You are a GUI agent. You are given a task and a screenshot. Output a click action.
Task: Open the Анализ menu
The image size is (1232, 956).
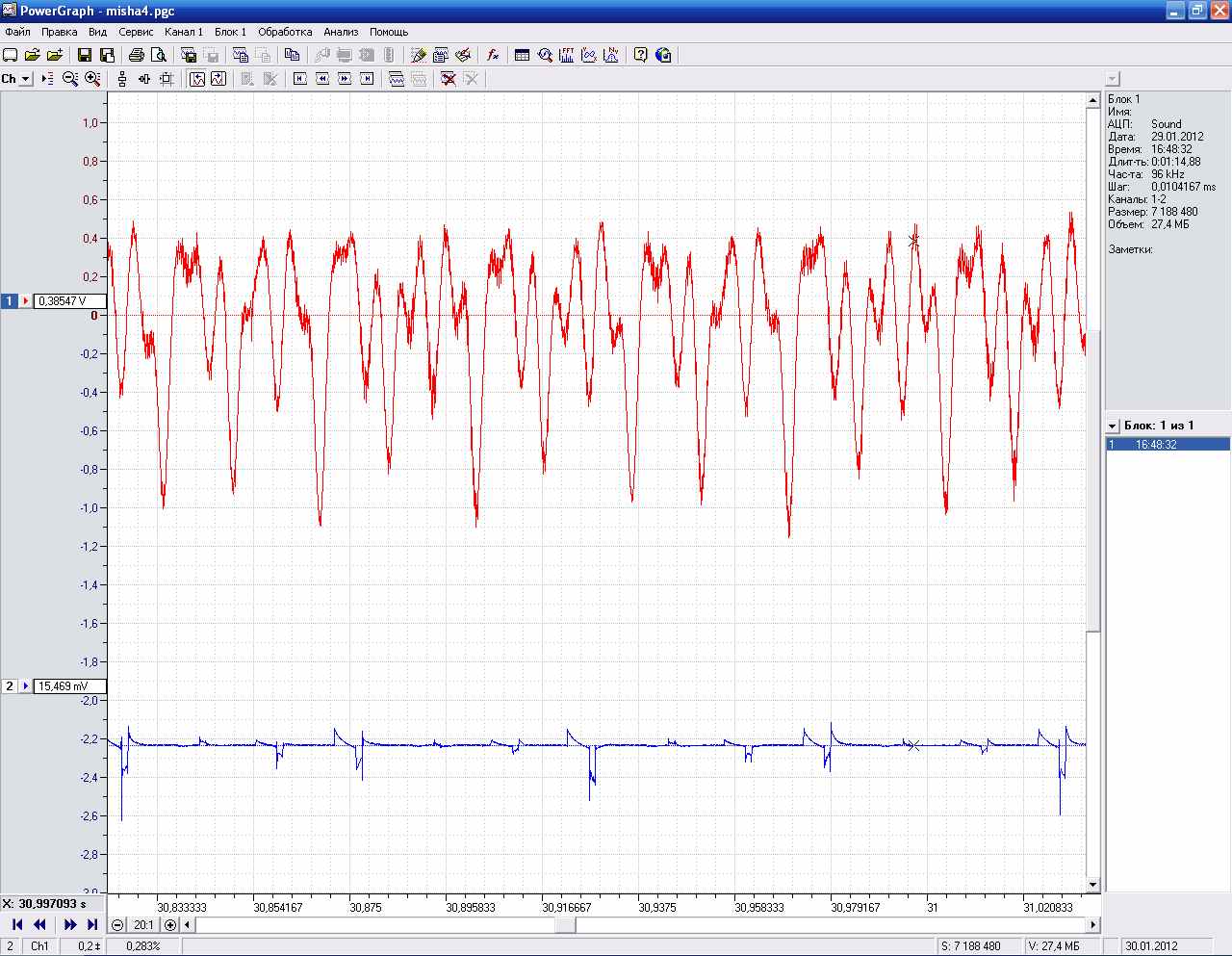341,32
